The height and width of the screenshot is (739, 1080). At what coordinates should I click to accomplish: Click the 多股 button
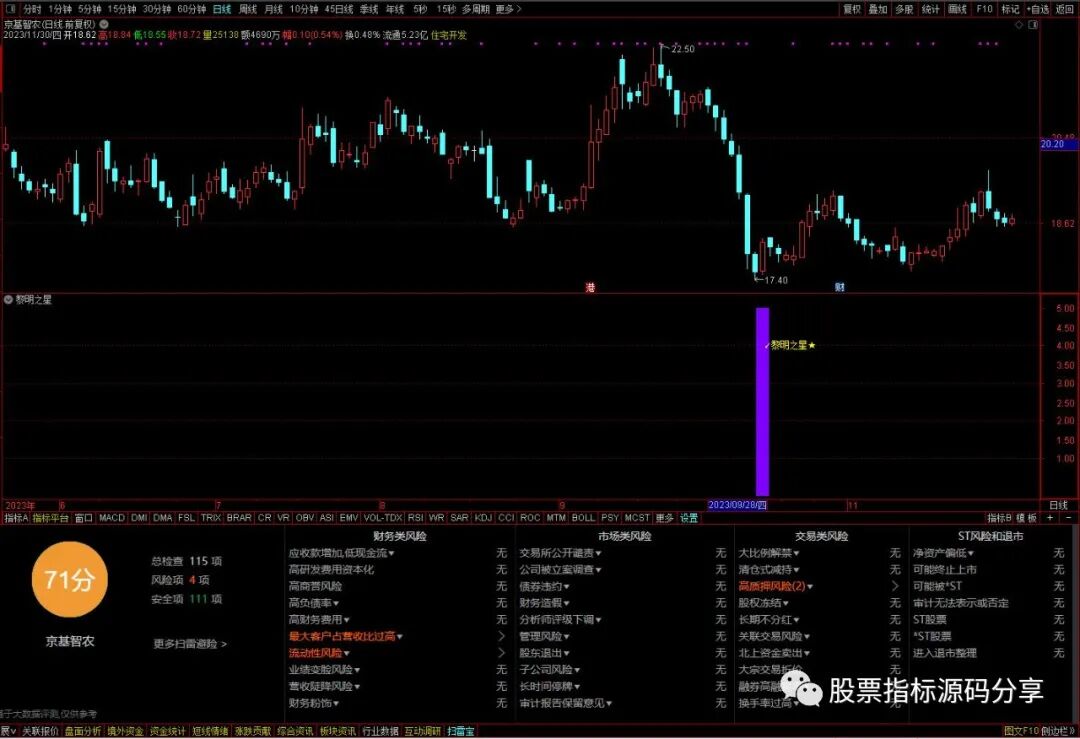[x=904, y=9]
